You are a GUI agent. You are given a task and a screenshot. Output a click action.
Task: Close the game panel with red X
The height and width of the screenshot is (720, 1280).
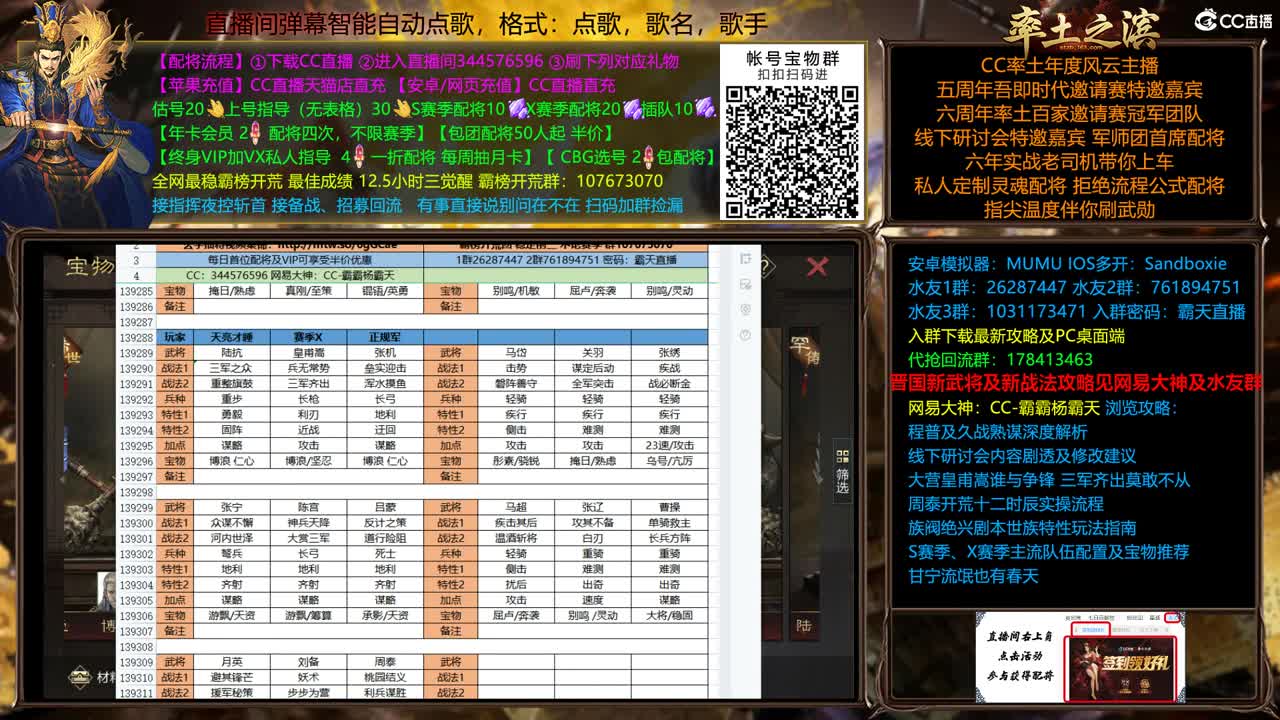pos(817,266)
